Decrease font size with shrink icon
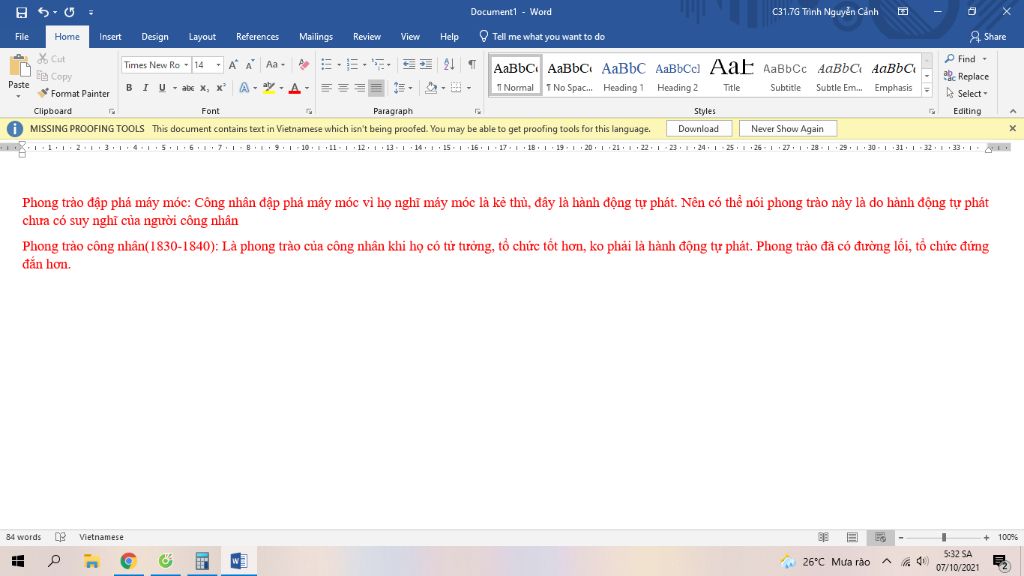The height and width of the screenshot is (576, 1024). click(250, 65)
